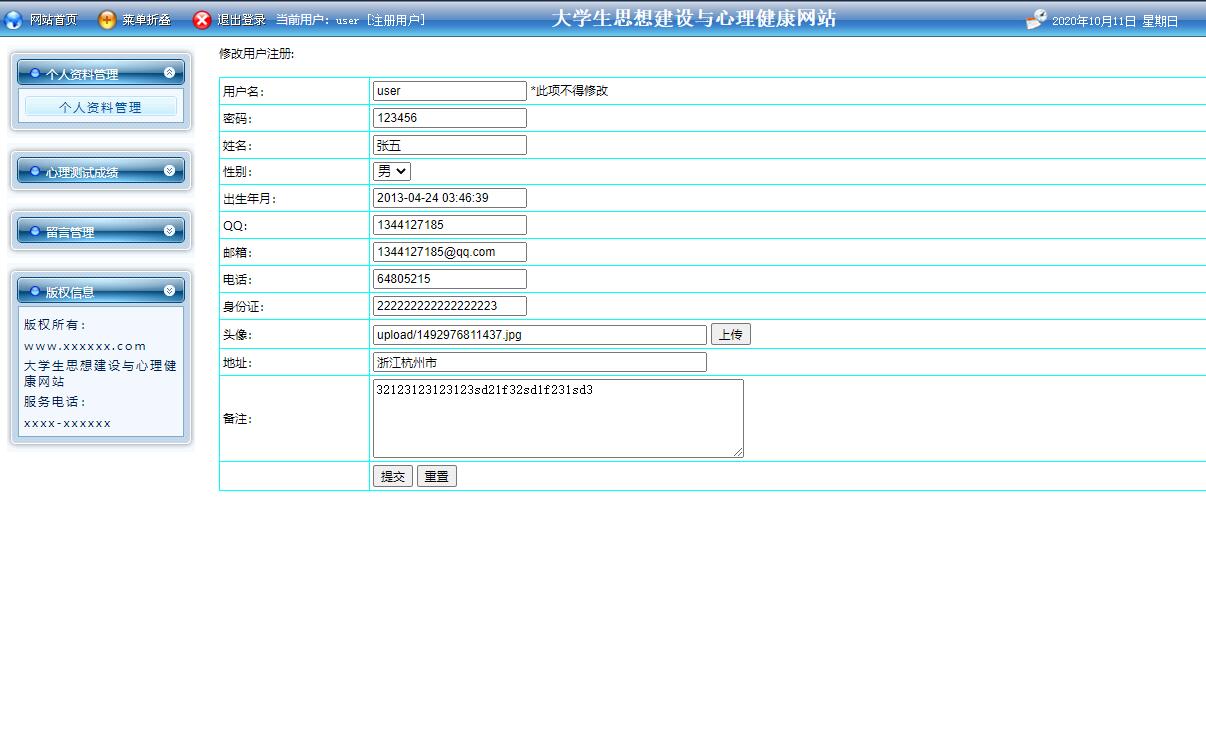This screenshot has height=731, width=1206.
Task: Click the 电话 field with 64805215
Action: tap(450, 279)
